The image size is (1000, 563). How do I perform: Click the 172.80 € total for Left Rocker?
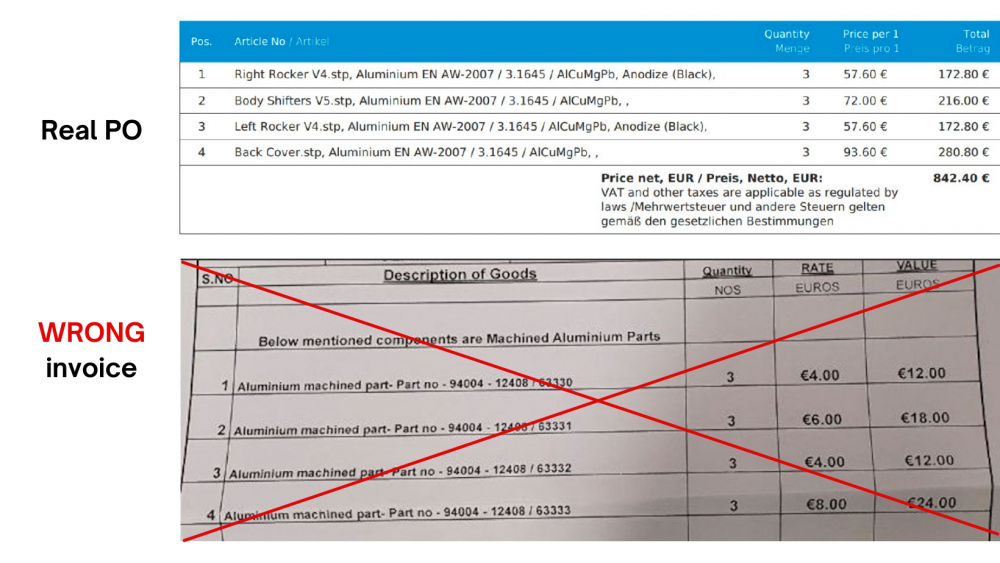click(x=964, y=126)
